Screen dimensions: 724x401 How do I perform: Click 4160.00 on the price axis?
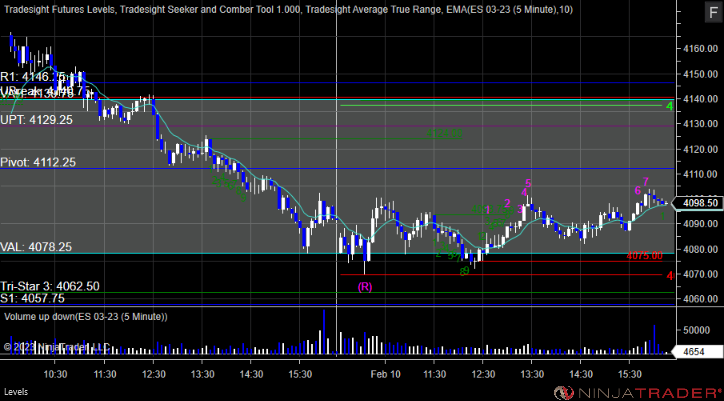click(701, 49)
